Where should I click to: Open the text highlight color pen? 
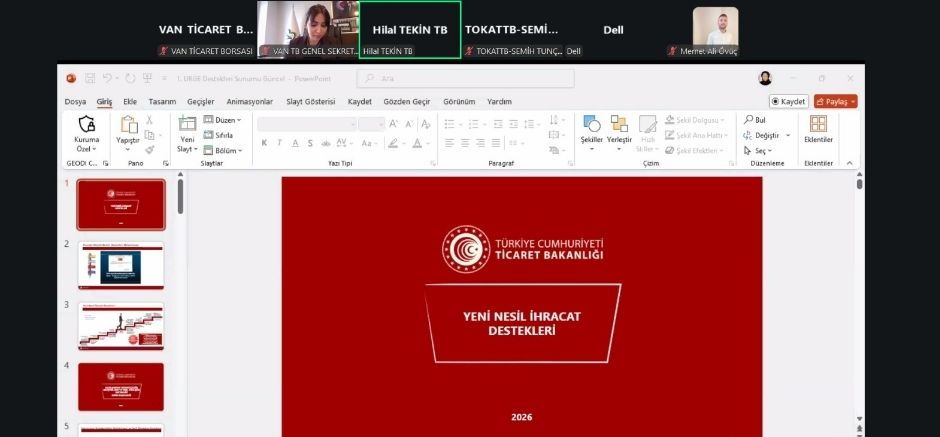pos(393,143)
